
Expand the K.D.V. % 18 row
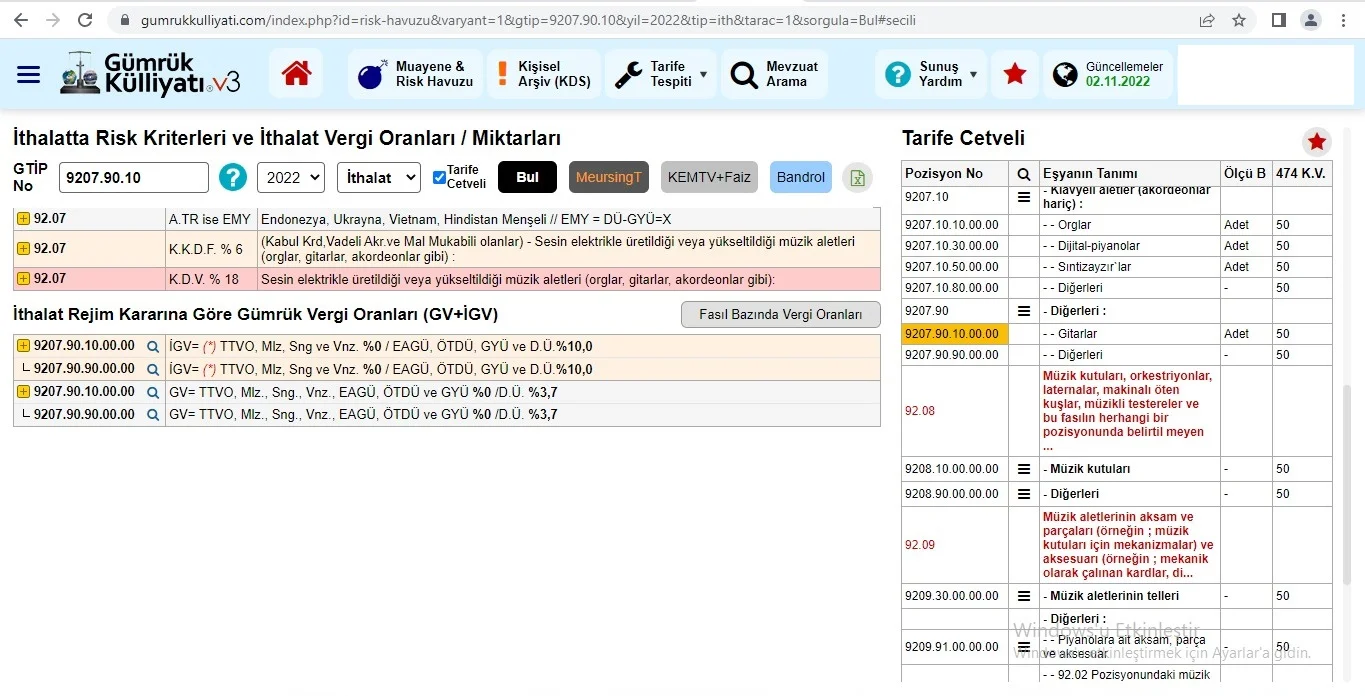coord(23,279)
